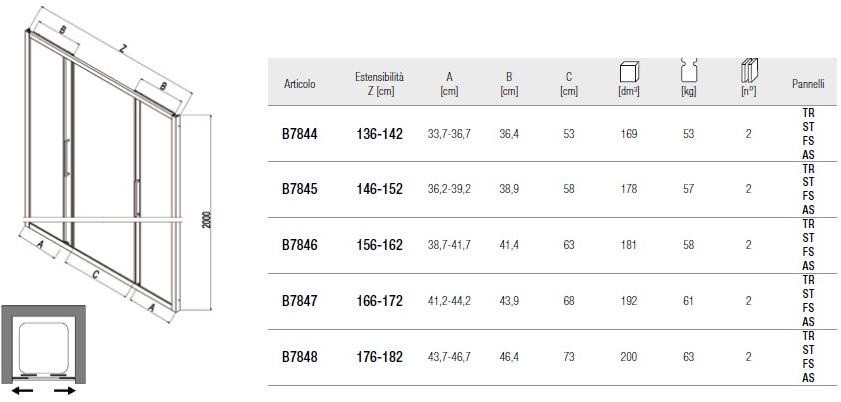Click the 2000 height dimension label
This screenshot has height=402, width=841.
click(206, 219)
